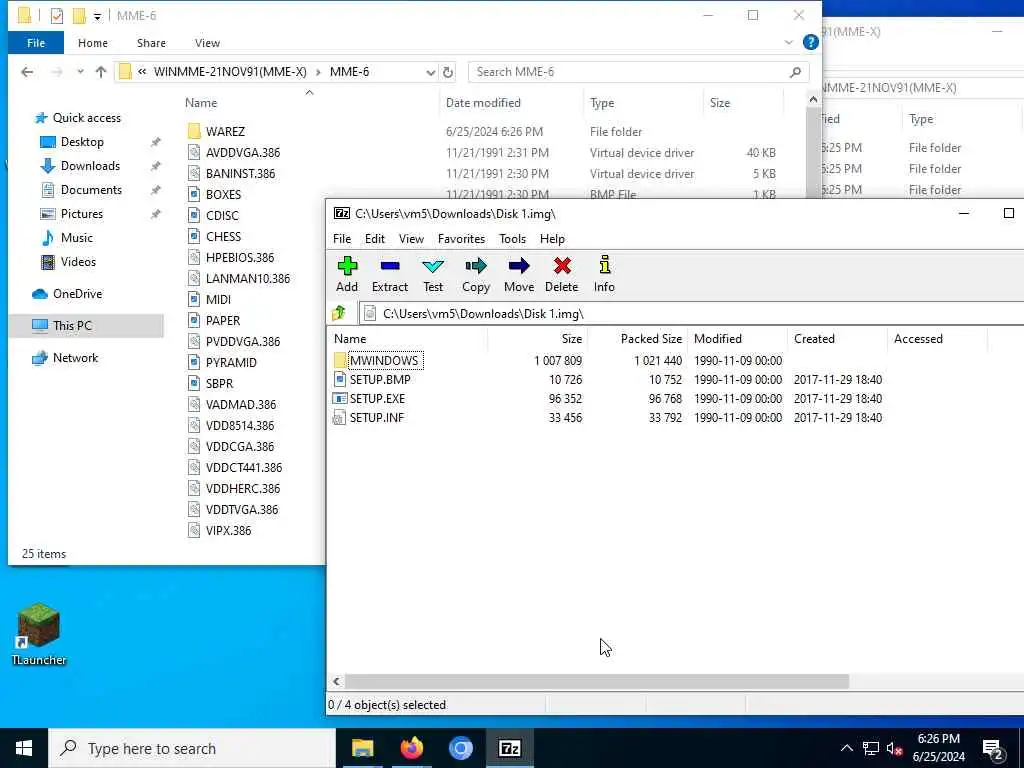Screen dimensions: 1024x768
Task: Sort 7-Zip list by Accessed column
Action: tap(937, 339)
